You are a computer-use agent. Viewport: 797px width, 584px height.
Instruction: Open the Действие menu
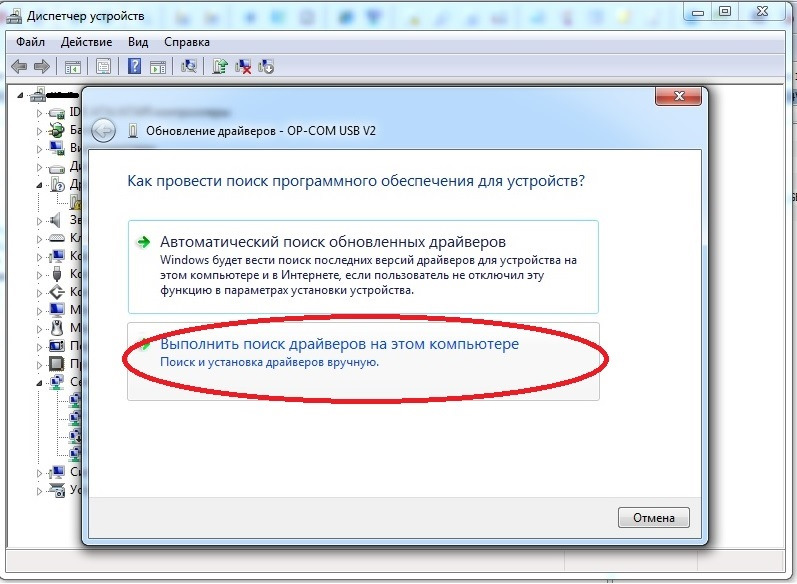click(x=86, y=42)
